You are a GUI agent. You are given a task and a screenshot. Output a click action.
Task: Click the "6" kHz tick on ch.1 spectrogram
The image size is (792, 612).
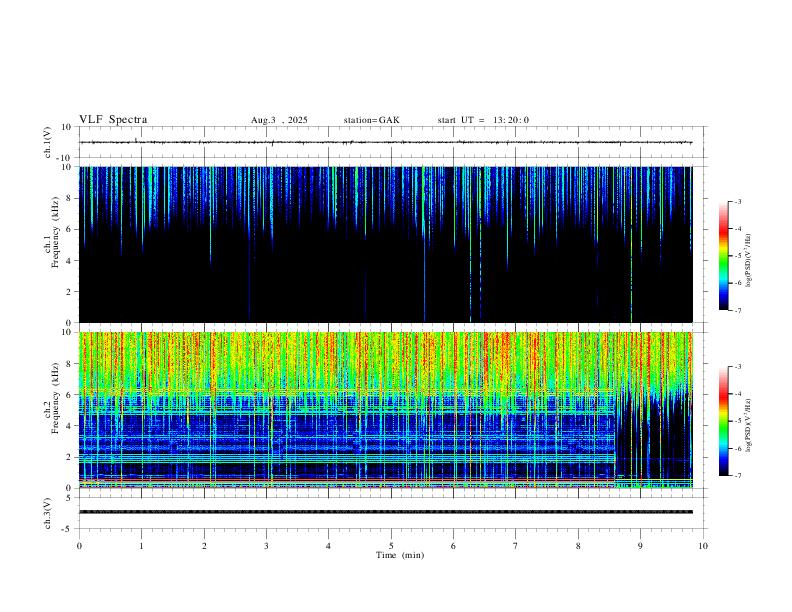coord(69,229)
